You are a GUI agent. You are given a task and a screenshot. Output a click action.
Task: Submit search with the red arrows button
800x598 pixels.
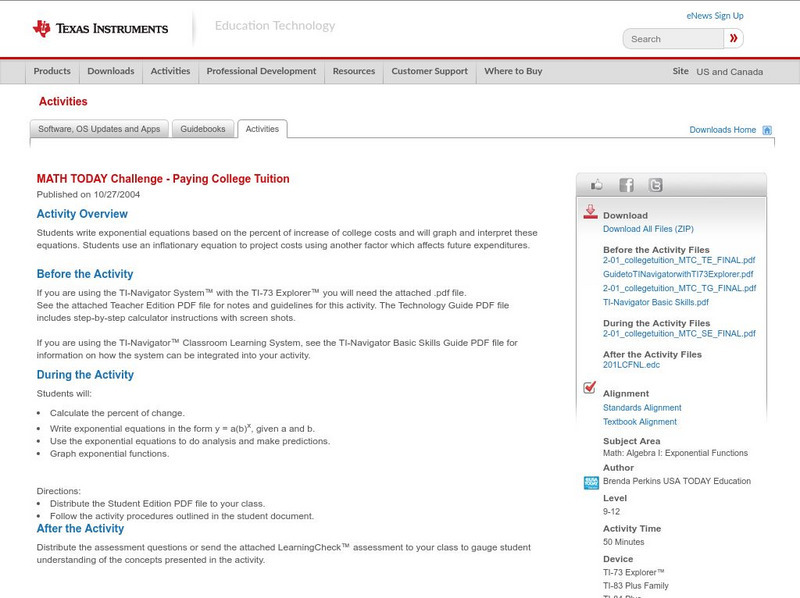point(733,38)
